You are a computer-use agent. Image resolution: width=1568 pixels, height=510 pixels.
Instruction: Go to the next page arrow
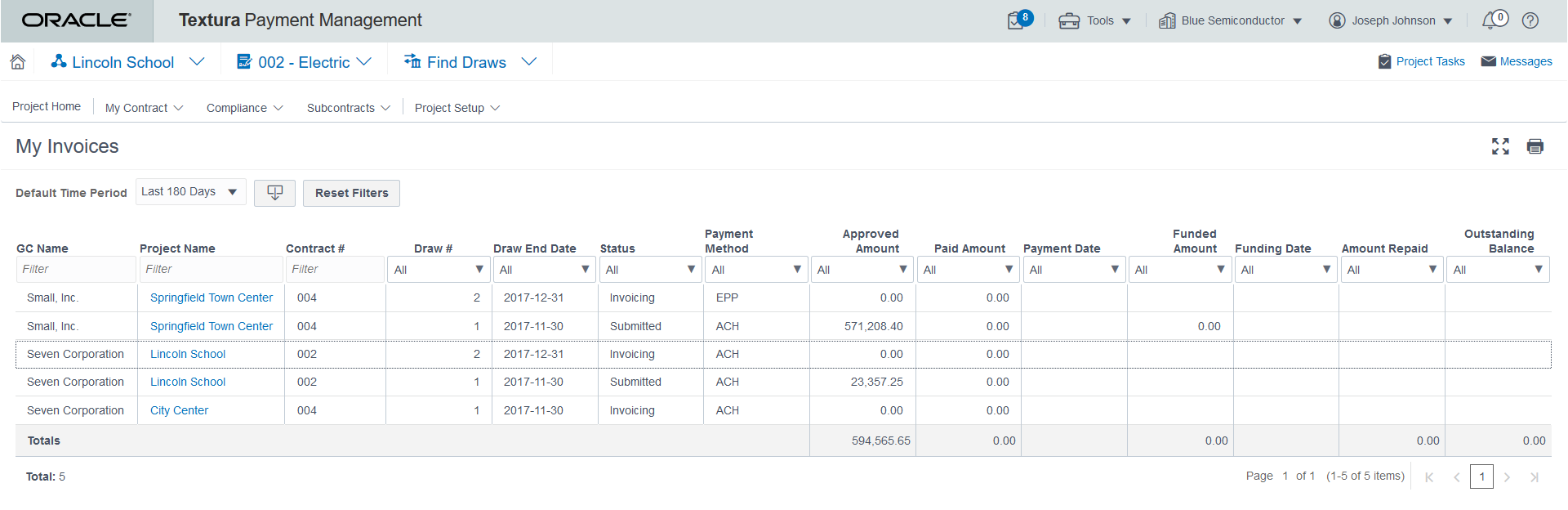pyautogui.click(x=1508, y=477)
